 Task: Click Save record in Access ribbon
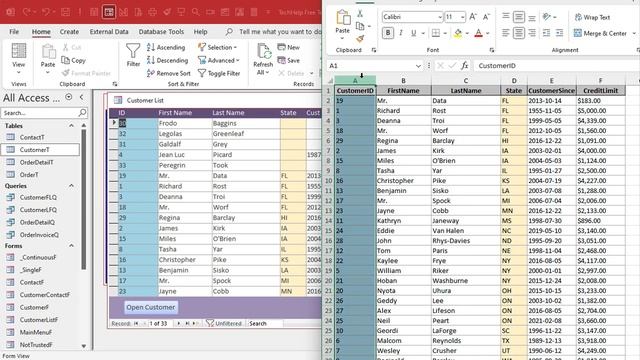coord(289,60)
